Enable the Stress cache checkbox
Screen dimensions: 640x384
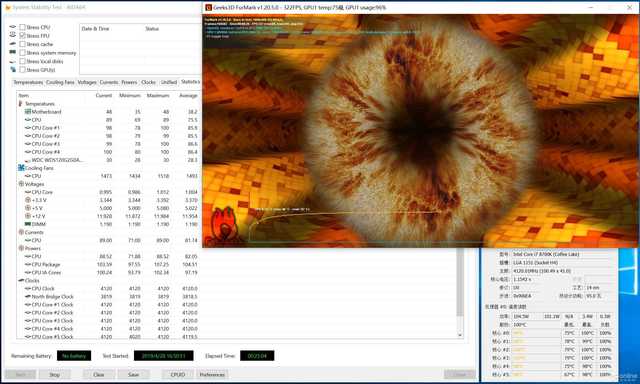pos(22,44)
